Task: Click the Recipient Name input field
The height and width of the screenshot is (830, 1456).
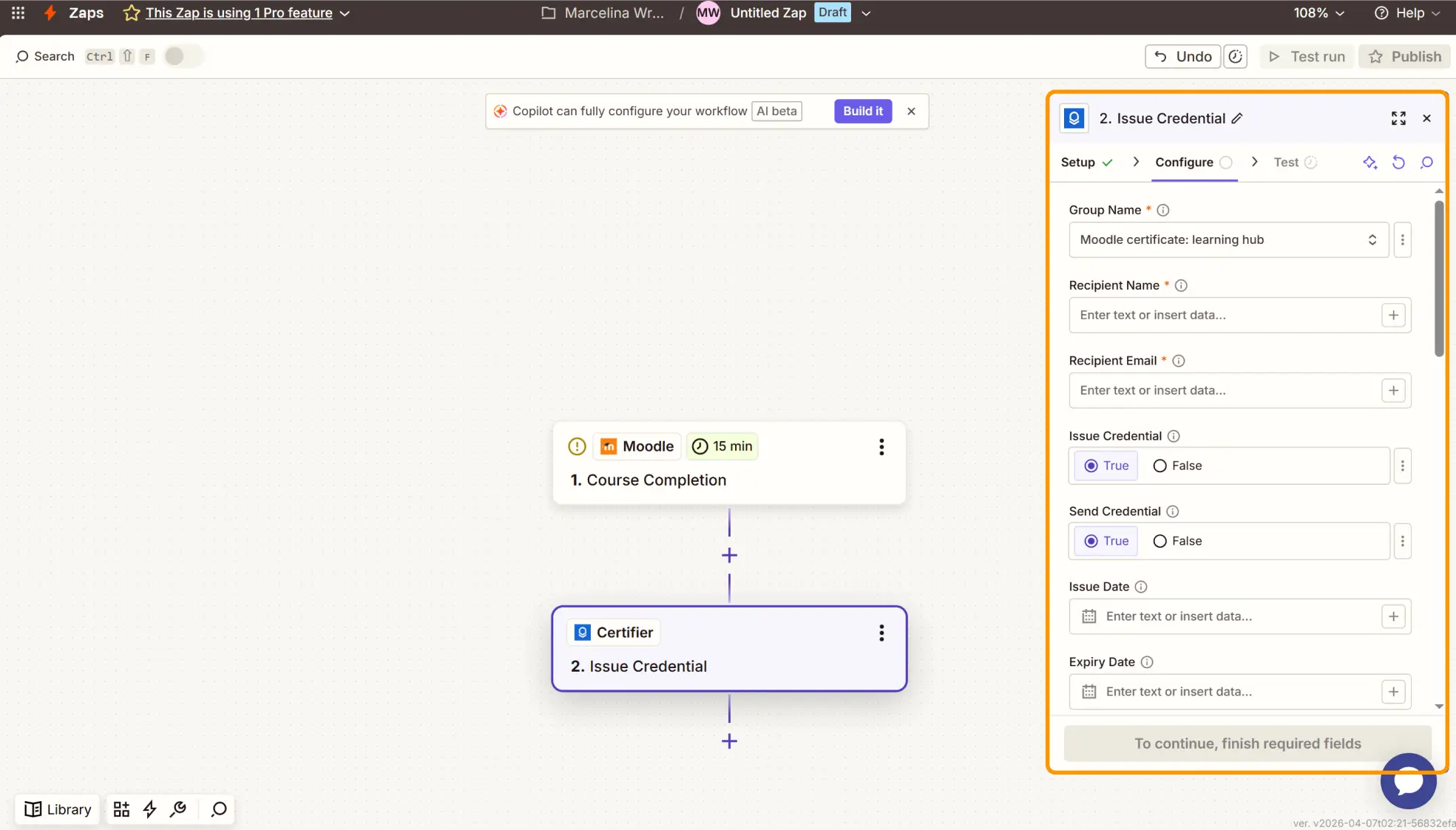Action: (x=1224, y=315)
